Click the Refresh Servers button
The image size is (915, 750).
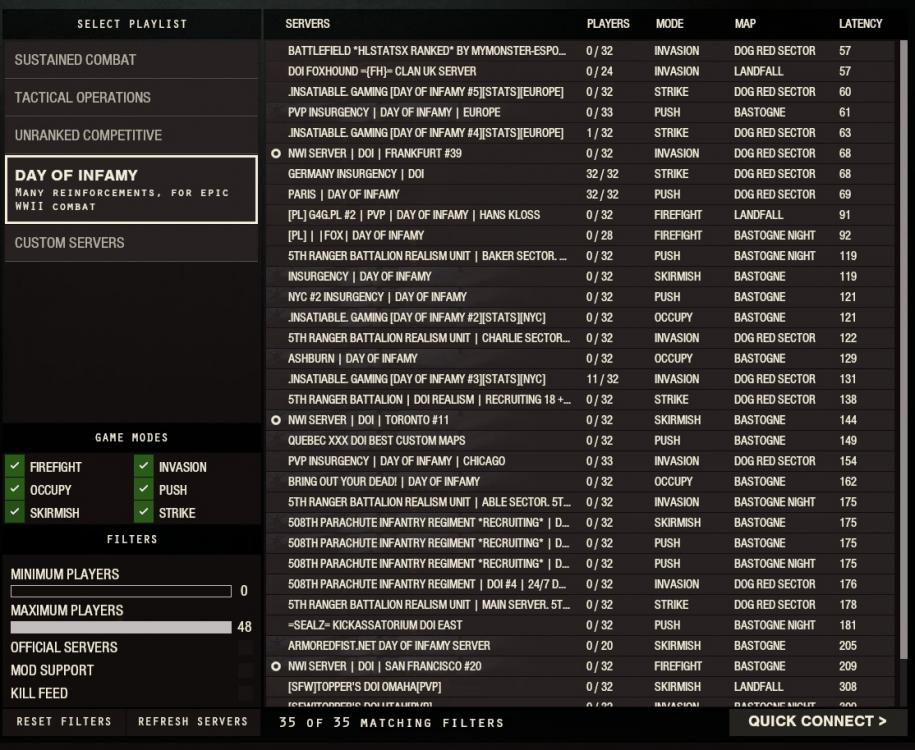(x=193, y=721)
